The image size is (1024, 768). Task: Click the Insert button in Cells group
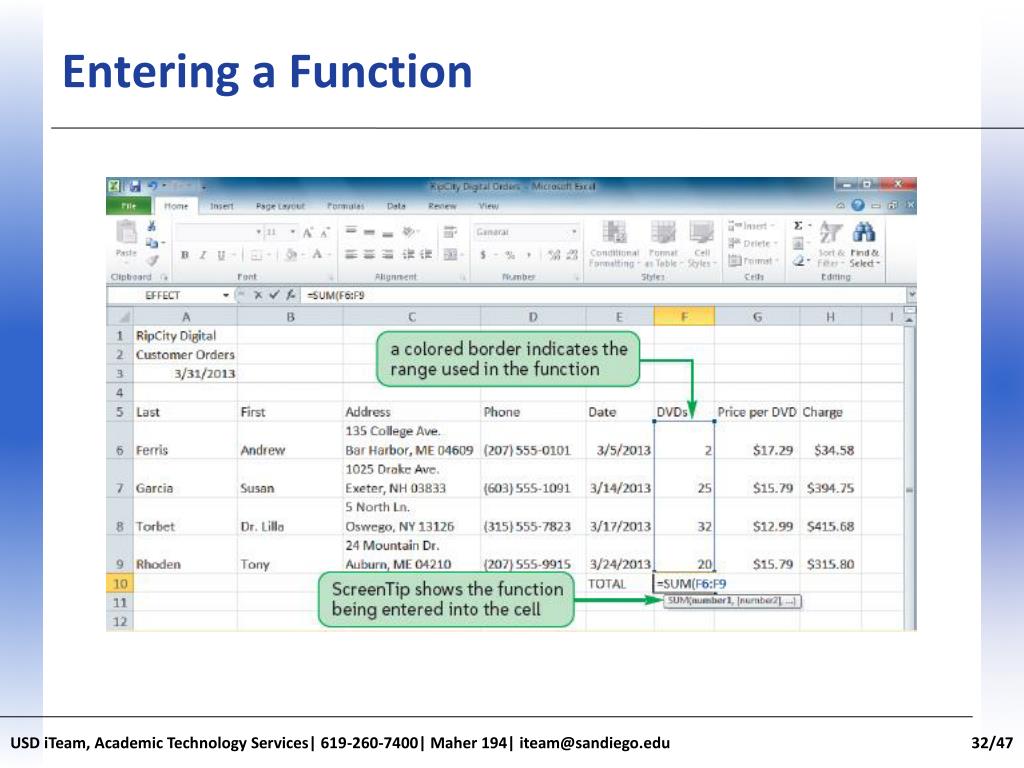point(752,226)
